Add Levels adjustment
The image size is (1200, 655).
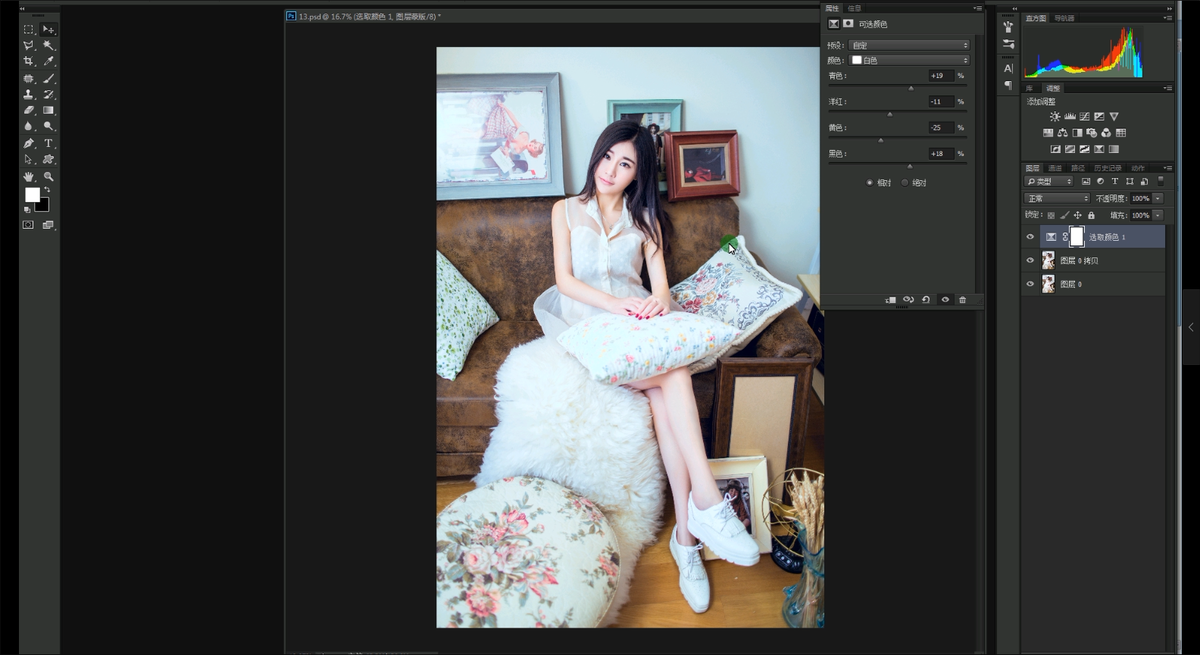click(x=1070, y=117)
